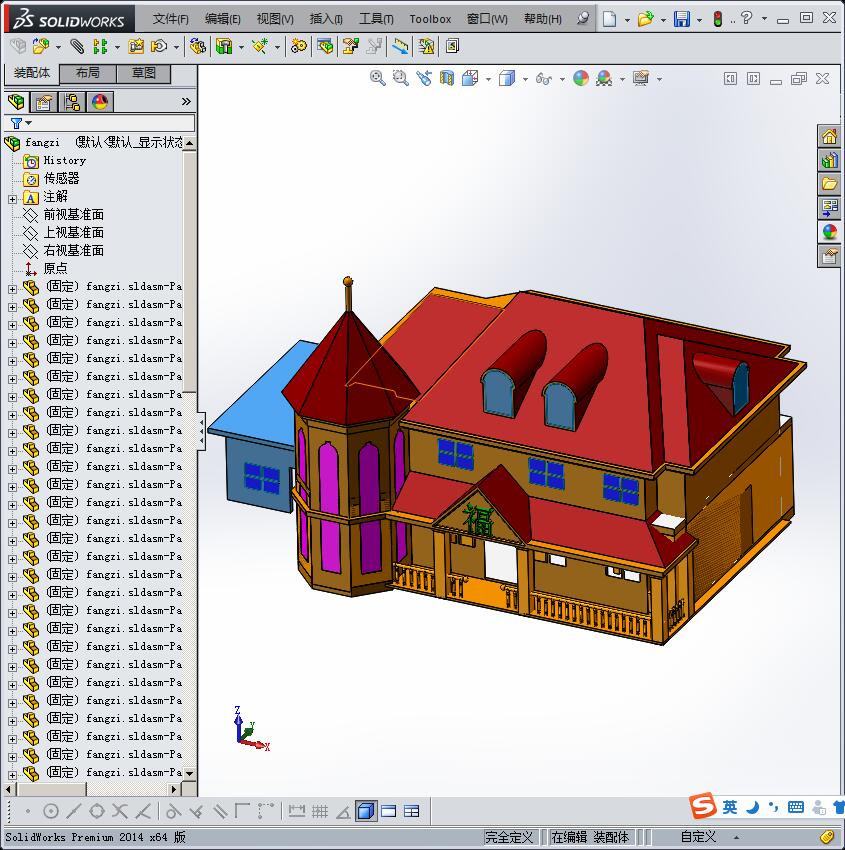
Task: Click the Help question mark icon
Action: 746,18
